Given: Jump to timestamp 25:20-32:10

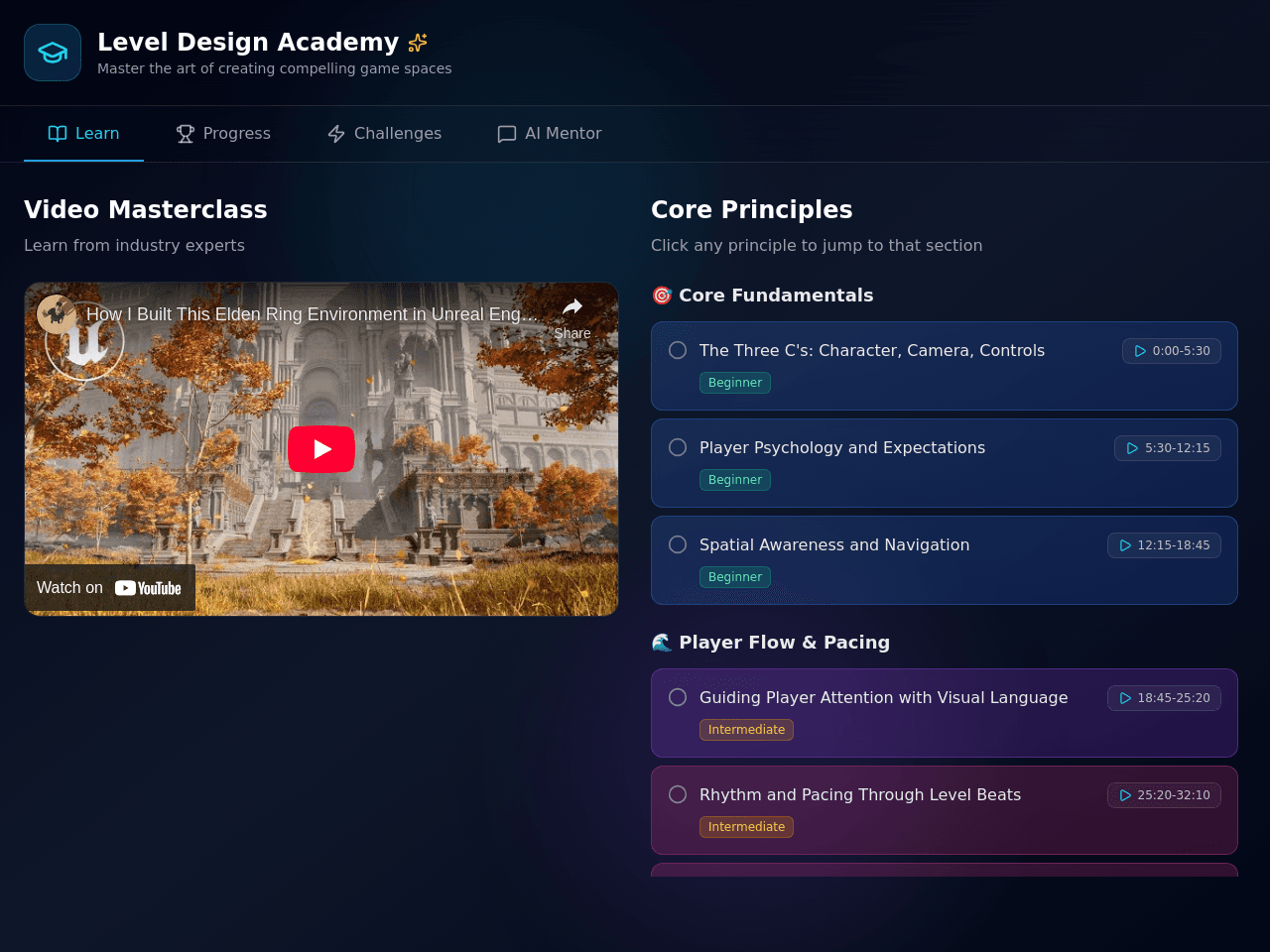Looking at the screenshot, I should (1164, 795).
